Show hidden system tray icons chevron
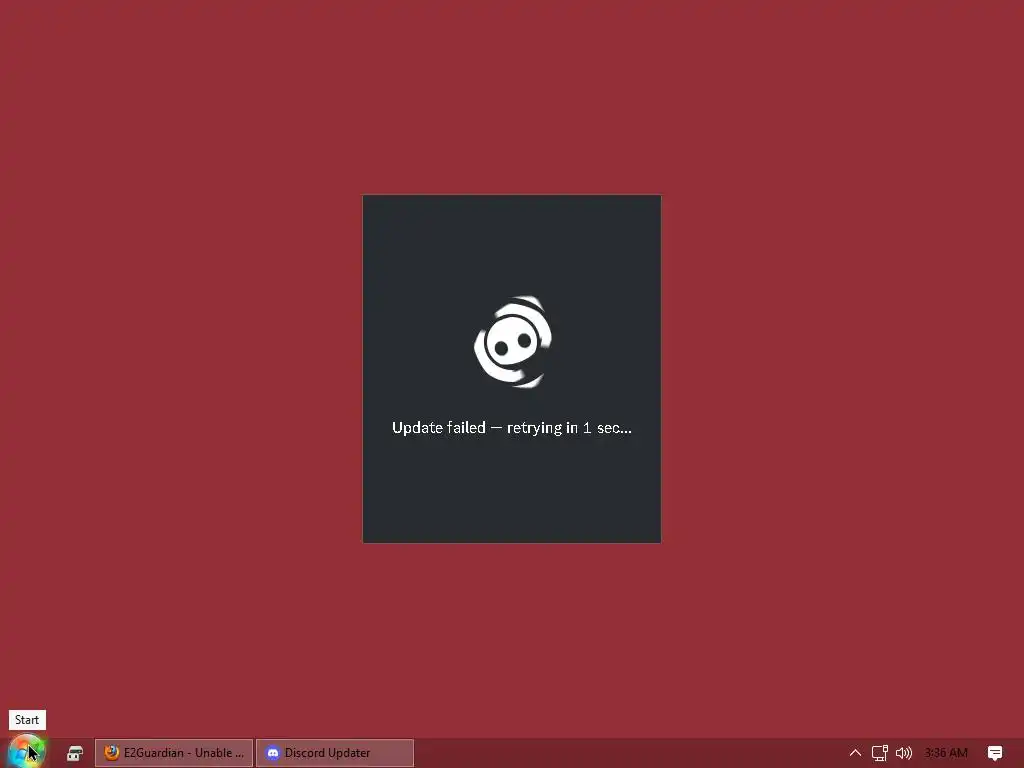Screen dimensions: 1024x768 tap(855, 753)
